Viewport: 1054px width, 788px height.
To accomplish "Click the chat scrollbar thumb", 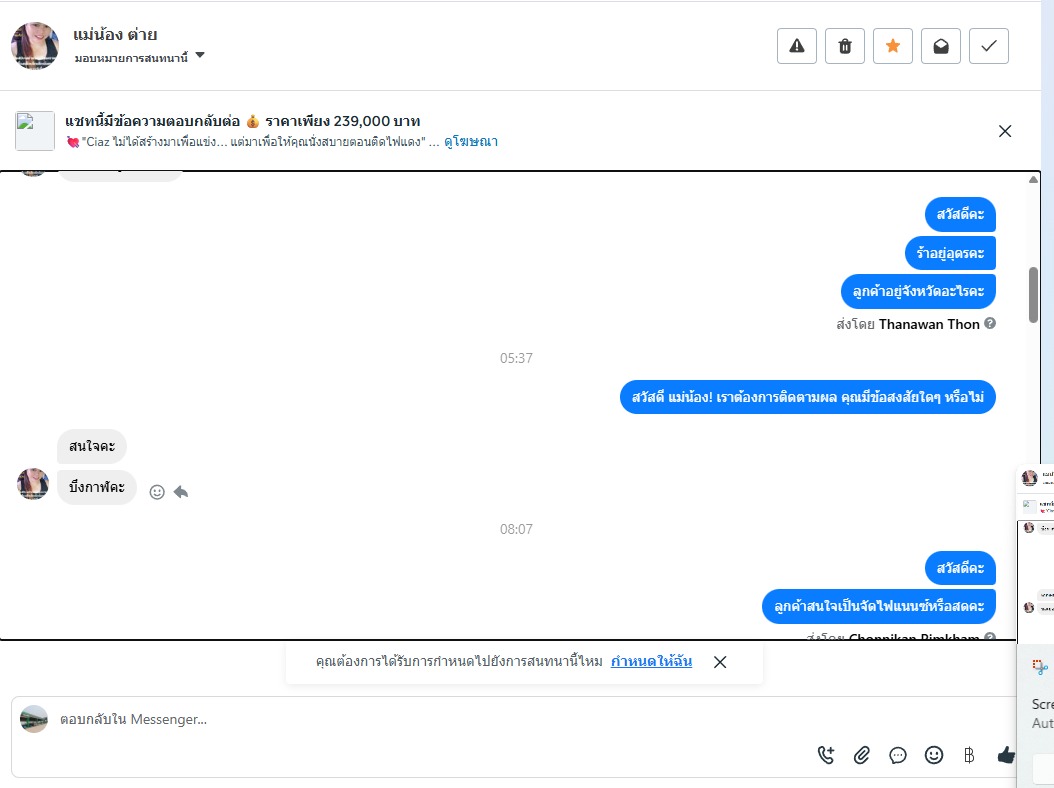I will [x=1033, y=295].
